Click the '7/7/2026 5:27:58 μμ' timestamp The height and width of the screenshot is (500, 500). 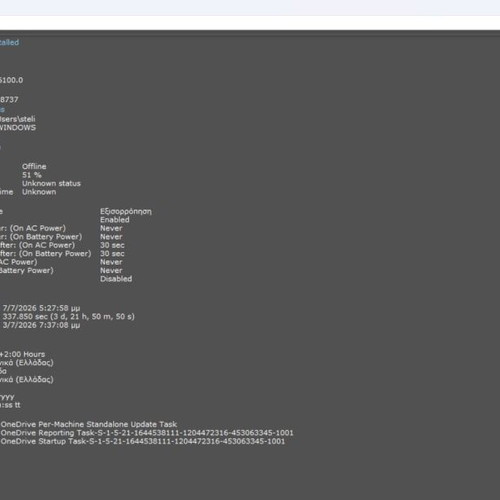(41, 308)
